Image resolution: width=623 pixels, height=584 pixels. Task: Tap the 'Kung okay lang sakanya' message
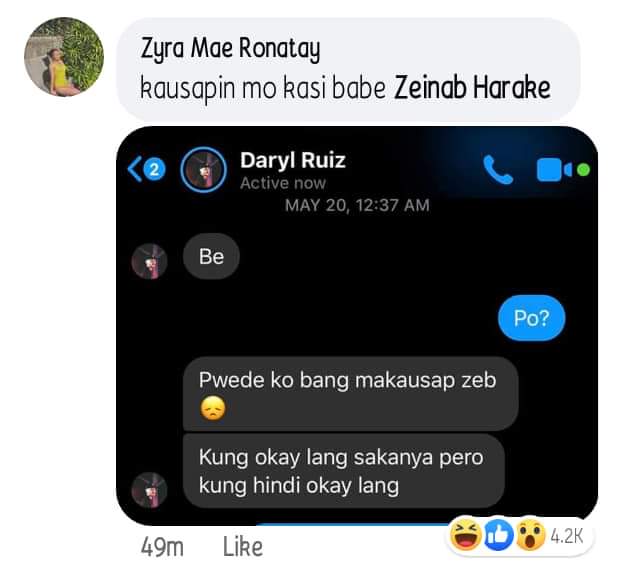(x=344, y=471)
